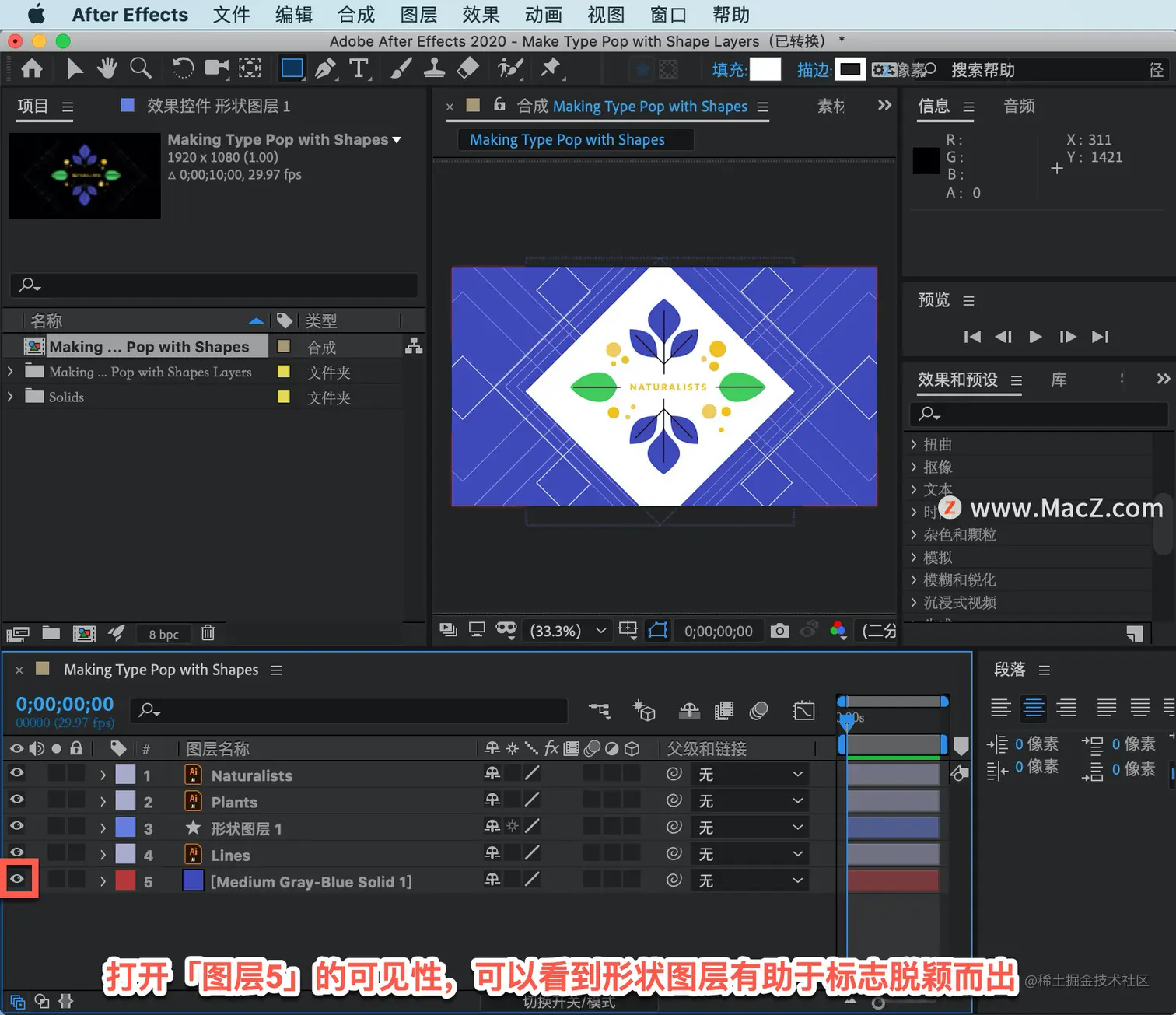
Task: Open parent dropdown for Lines layer
Action: 750,854
